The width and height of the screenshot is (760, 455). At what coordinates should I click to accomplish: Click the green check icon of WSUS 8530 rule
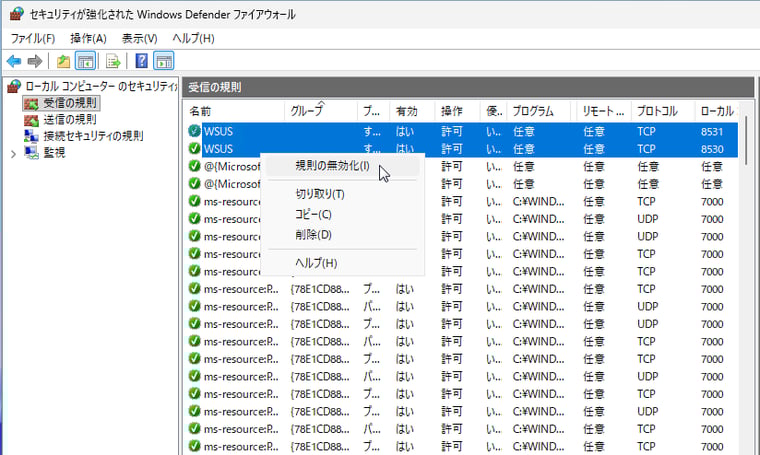pyautogui.click(x=194, y=148)
